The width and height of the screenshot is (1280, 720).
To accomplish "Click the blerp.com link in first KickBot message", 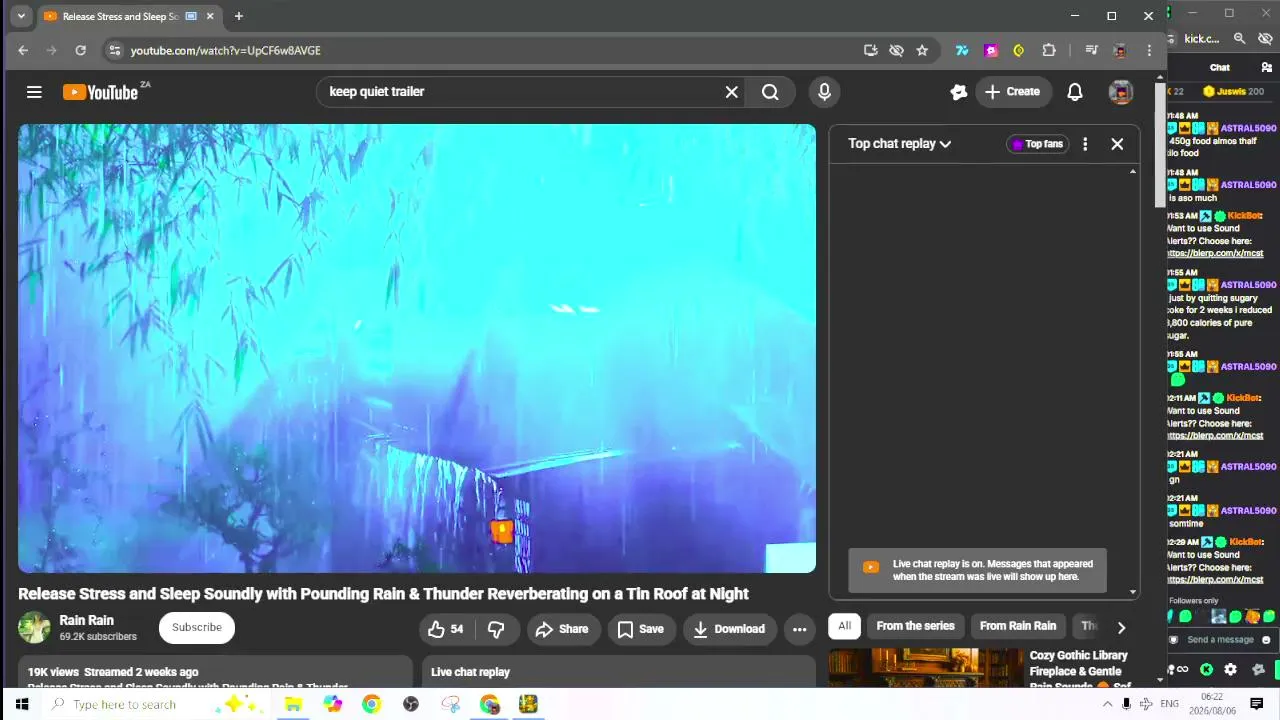I will pos(1216,254).
